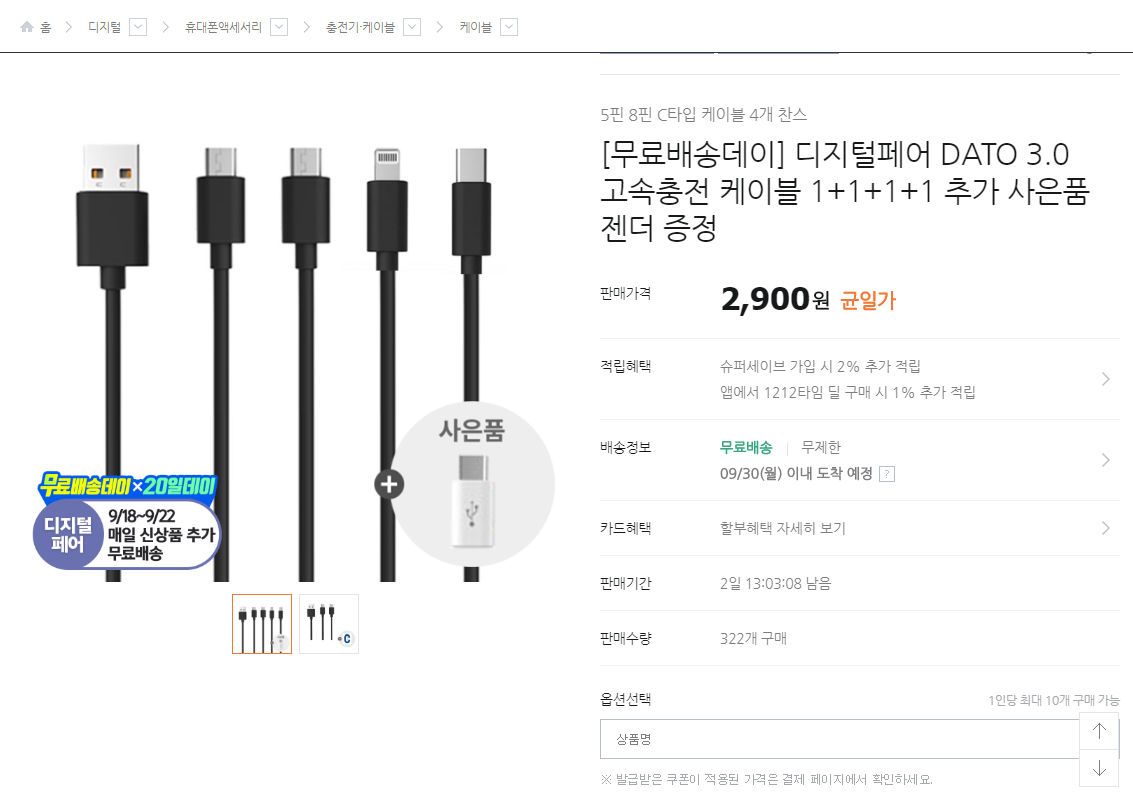1133x801 pixels.
Task: Expand the 충전기·케이블 category dropdown
Action: pyautogui.click(x=412, y=27)
